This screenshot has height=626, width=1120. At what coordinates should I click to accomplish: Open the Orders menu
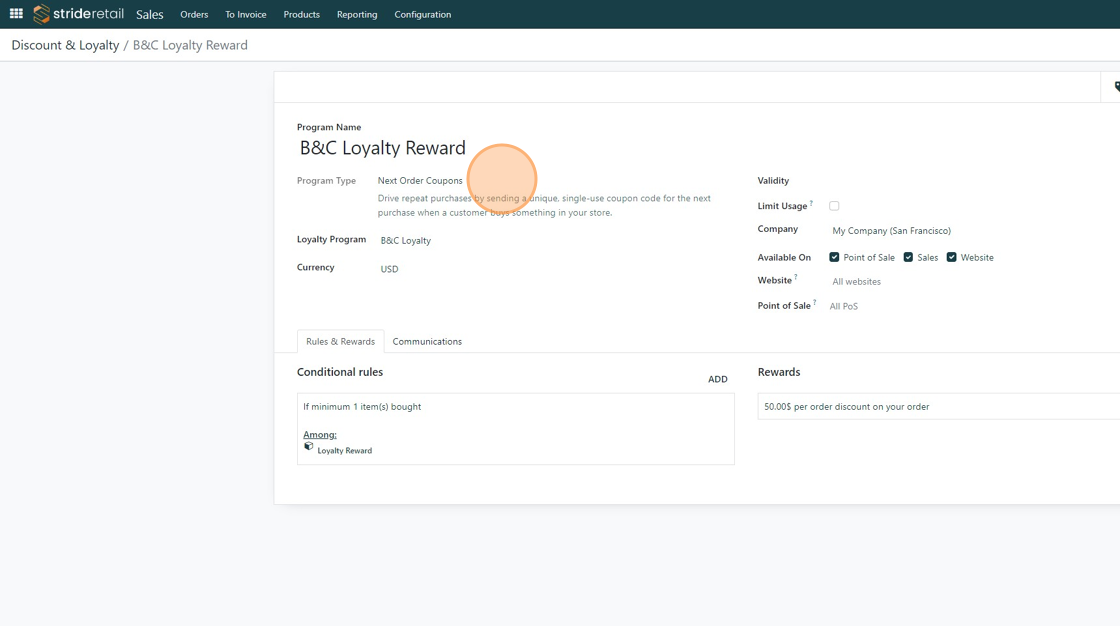pos(194,14)
